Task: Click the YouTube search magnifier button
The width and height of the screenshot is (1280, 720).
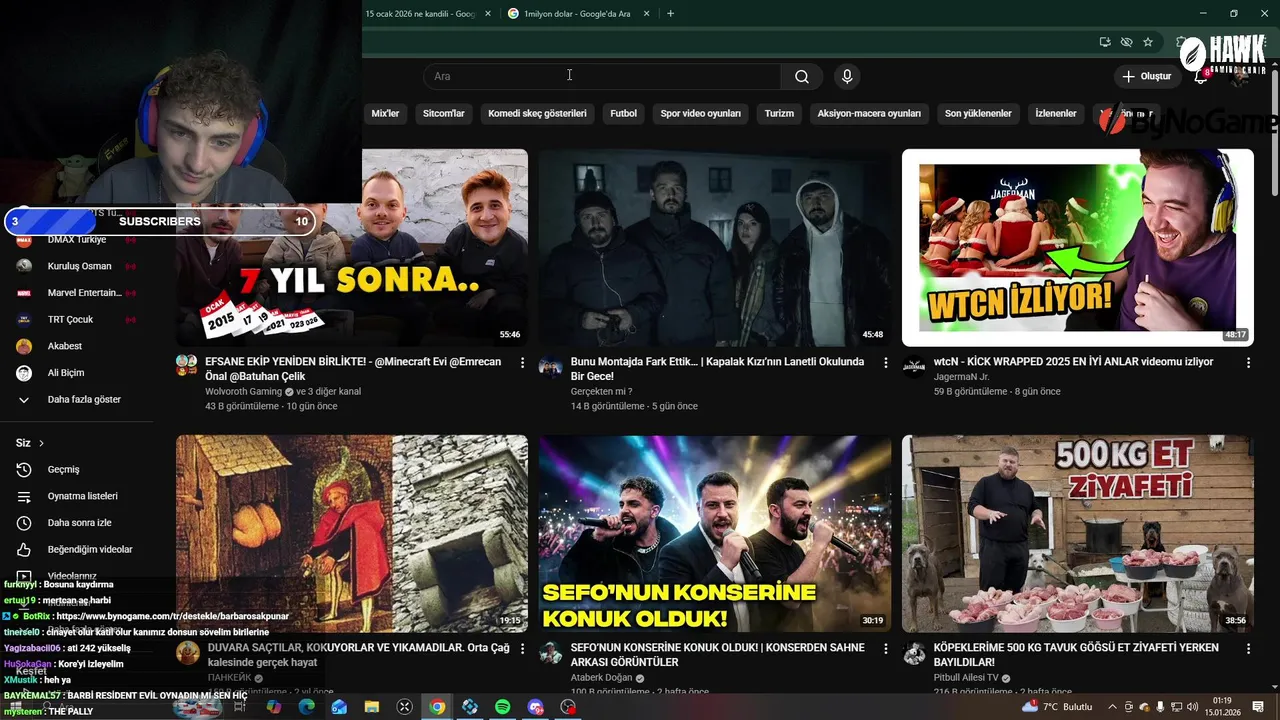Action: (x=802, y=76)
